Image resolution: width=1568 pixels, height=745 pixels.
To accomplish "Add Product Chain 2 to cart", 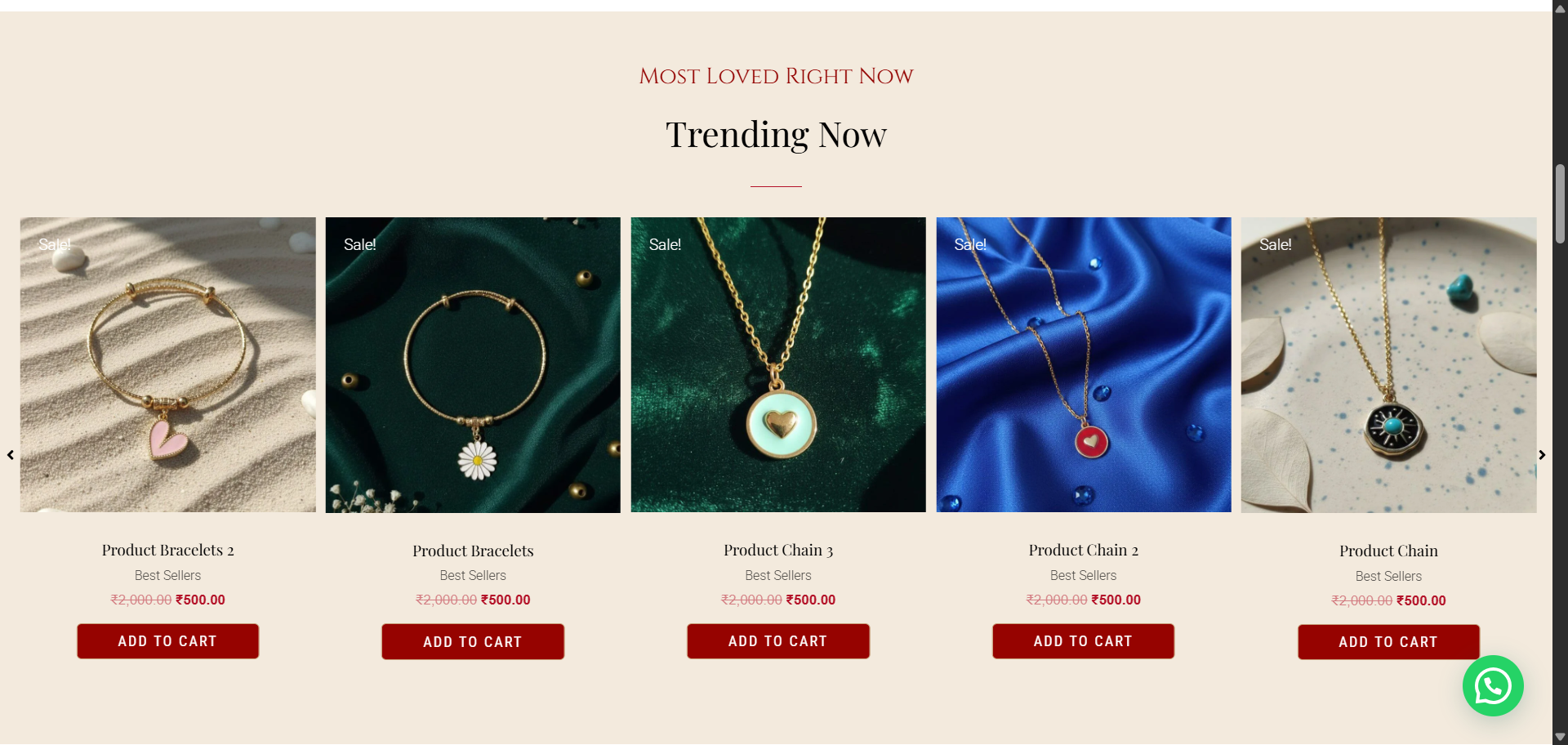I will 1083,641.
